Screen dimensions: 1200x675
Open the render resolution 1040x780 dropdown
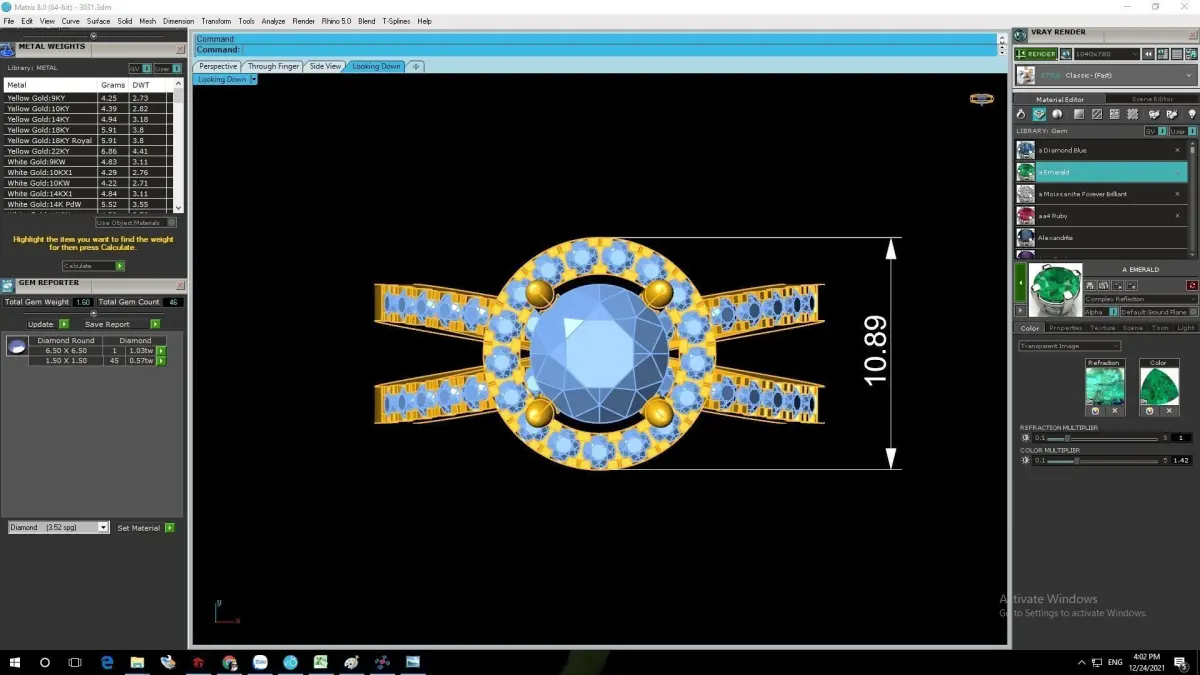[x=1107, y=54]
